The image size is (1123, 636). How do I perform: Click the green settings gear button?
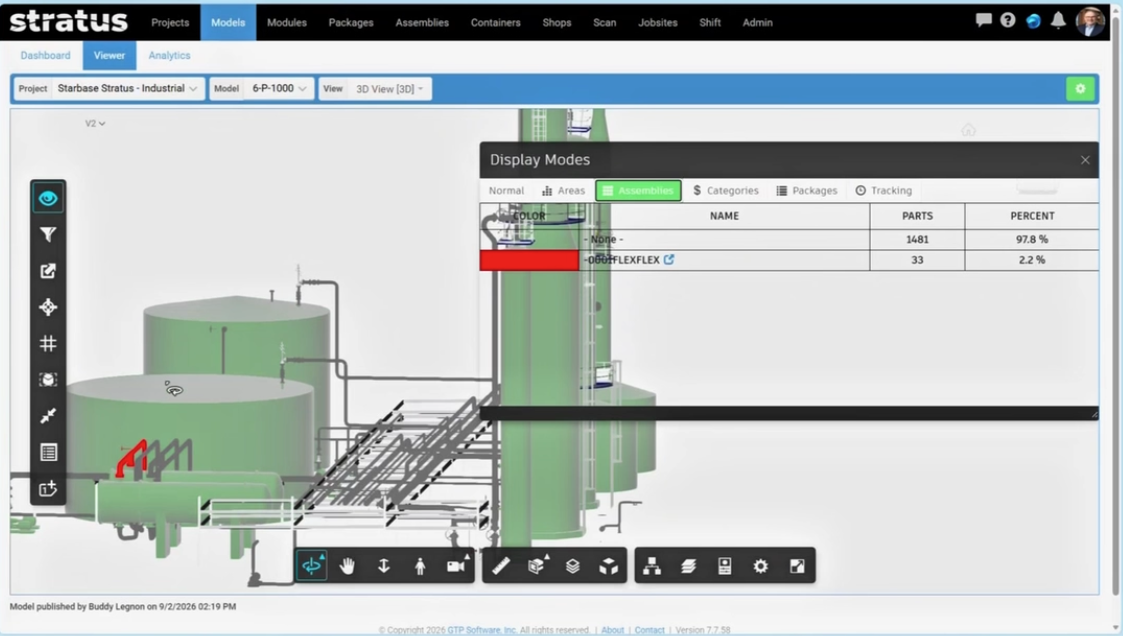1080,88
